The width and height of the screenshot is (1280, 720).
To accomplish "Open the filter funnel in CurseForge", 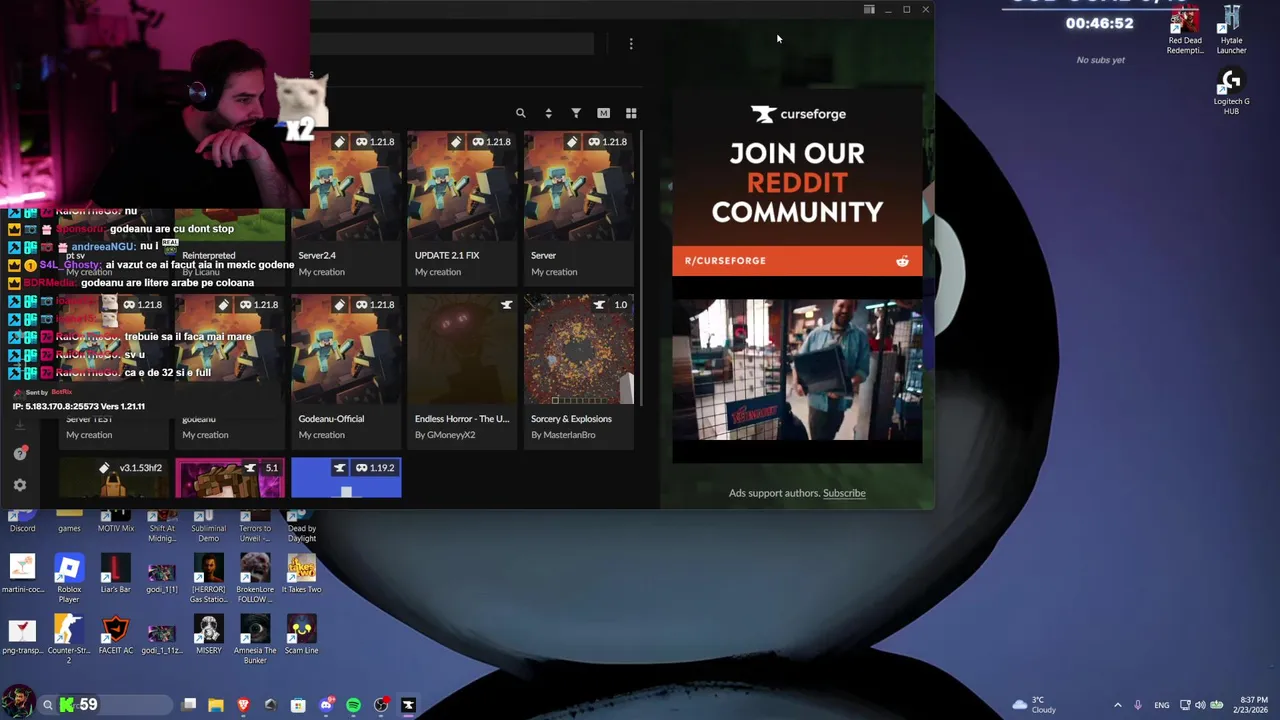I will point(576,113).
